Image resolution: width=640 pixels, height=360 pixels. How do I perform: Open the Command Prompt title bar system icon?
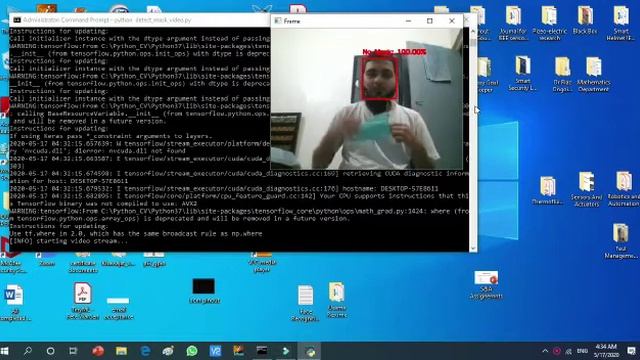[17, 20]
